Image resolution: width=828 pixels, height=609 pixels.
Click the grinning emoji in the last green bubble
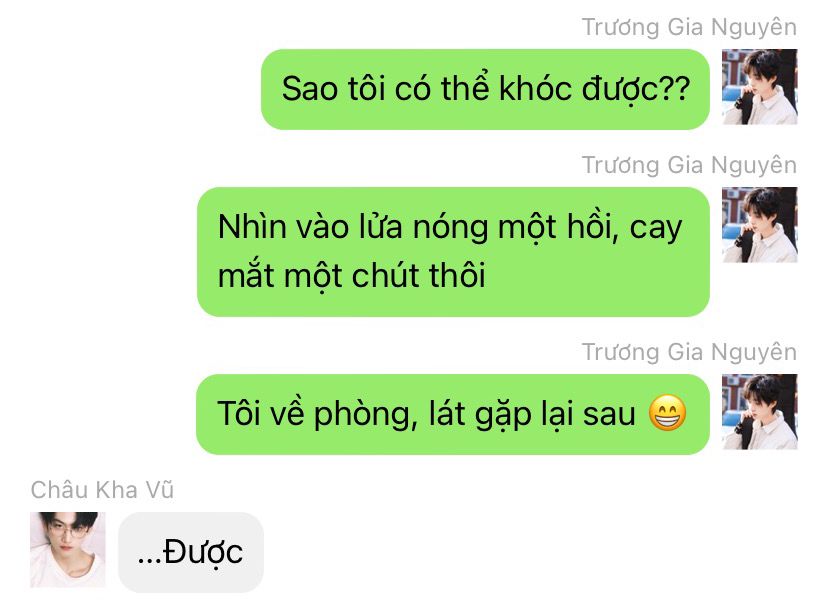[x=667, y=413]
